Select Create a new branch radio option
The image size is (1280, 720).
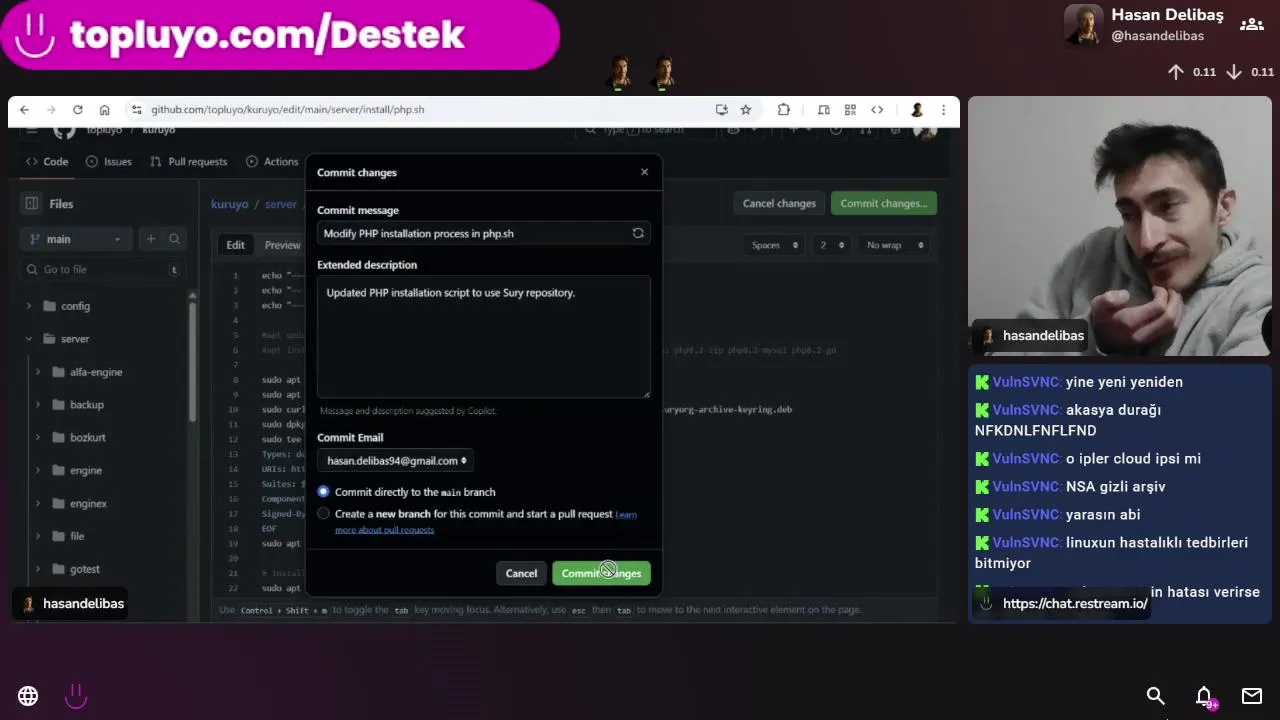pos(323,514)
